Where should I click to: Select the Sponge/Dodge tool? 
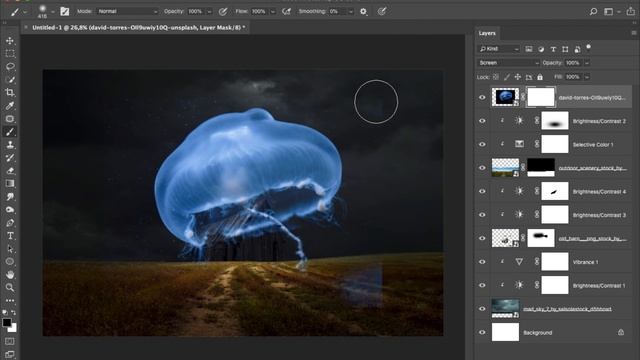[x=10, y=210]
